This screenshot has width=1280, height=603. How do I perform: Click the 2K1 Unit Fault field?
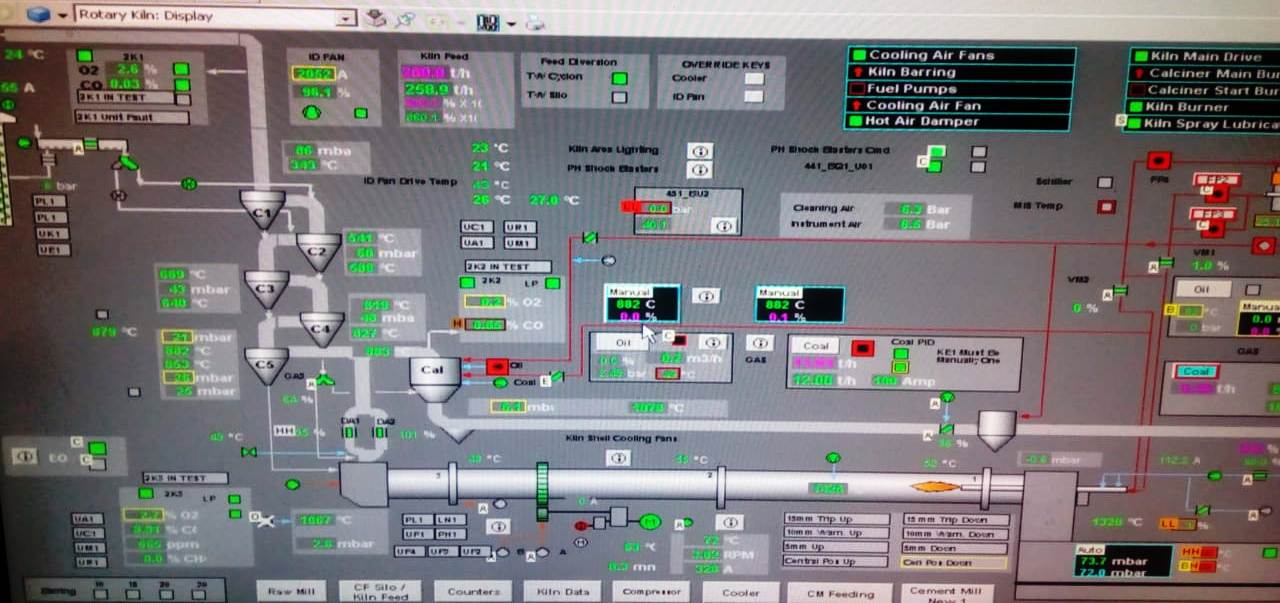point(132,117)
